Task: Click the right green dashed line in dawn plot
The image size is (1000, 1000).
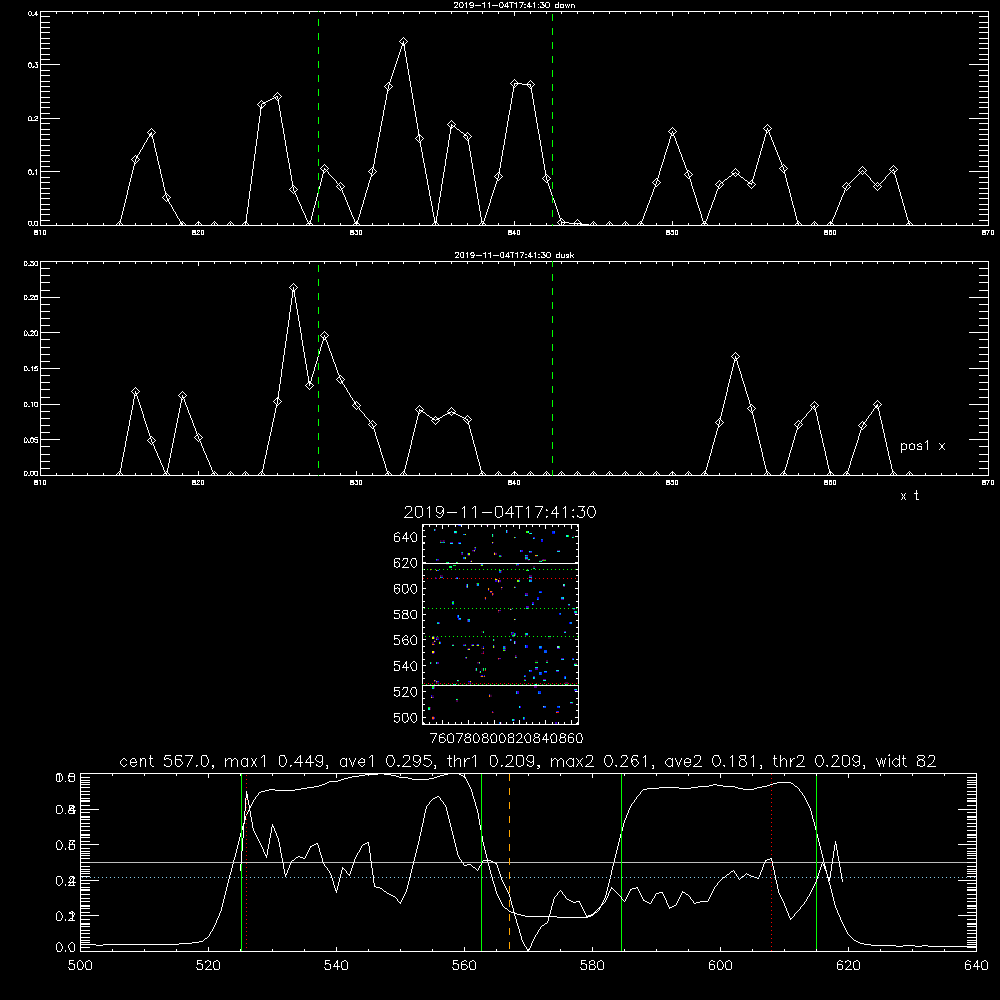Action: 552,118
